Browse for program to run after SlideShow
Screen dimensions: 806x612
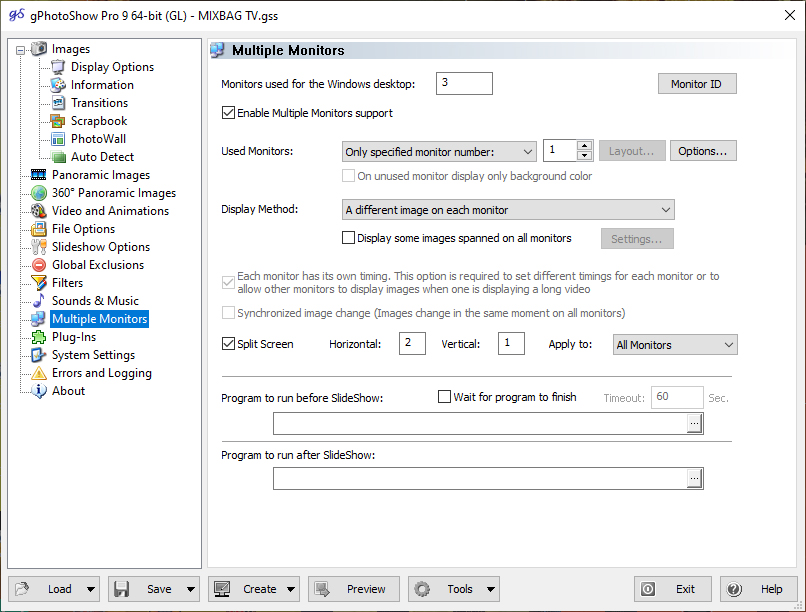point(694,478)
